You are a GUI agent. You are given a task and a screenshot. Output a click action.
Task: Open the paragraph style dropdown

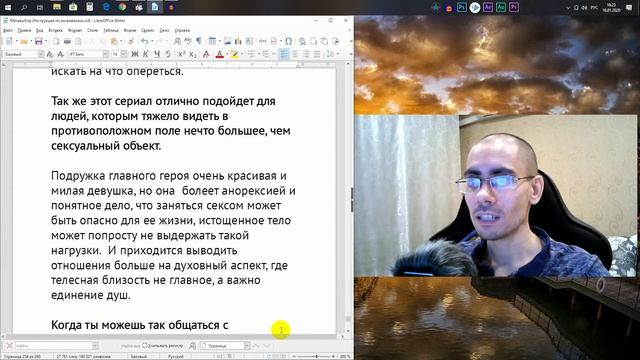[x=41, y=54]
